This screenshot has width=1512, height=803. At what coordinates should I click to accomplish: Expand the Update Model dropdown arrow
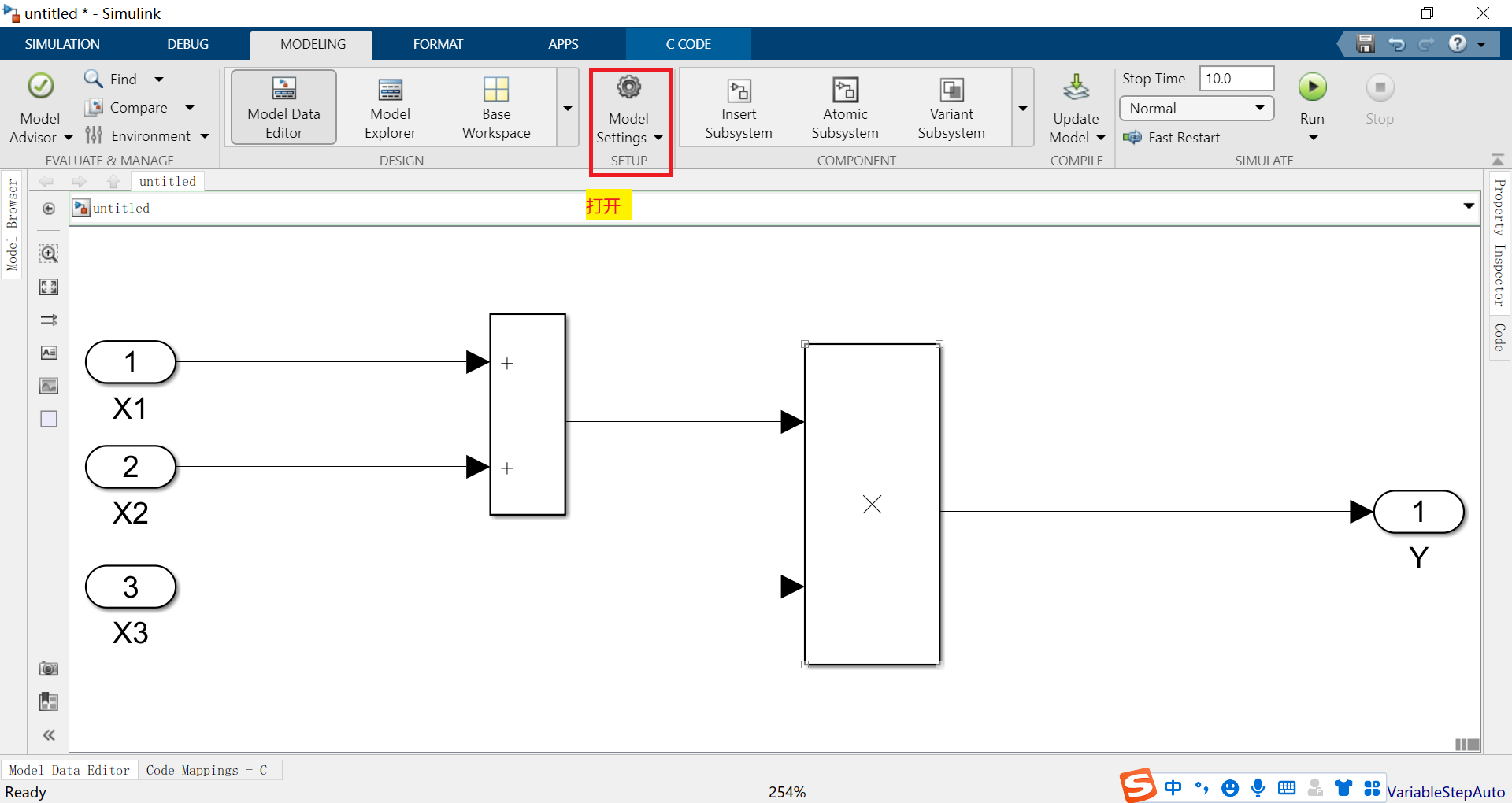point(1101,138)
